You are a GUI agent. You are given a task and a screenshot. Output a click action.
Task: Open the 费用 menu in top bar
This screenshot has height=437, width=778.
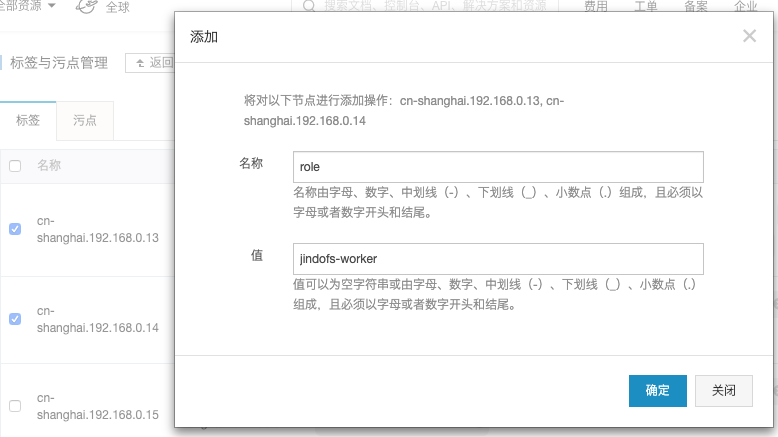(x=596, y=7)
